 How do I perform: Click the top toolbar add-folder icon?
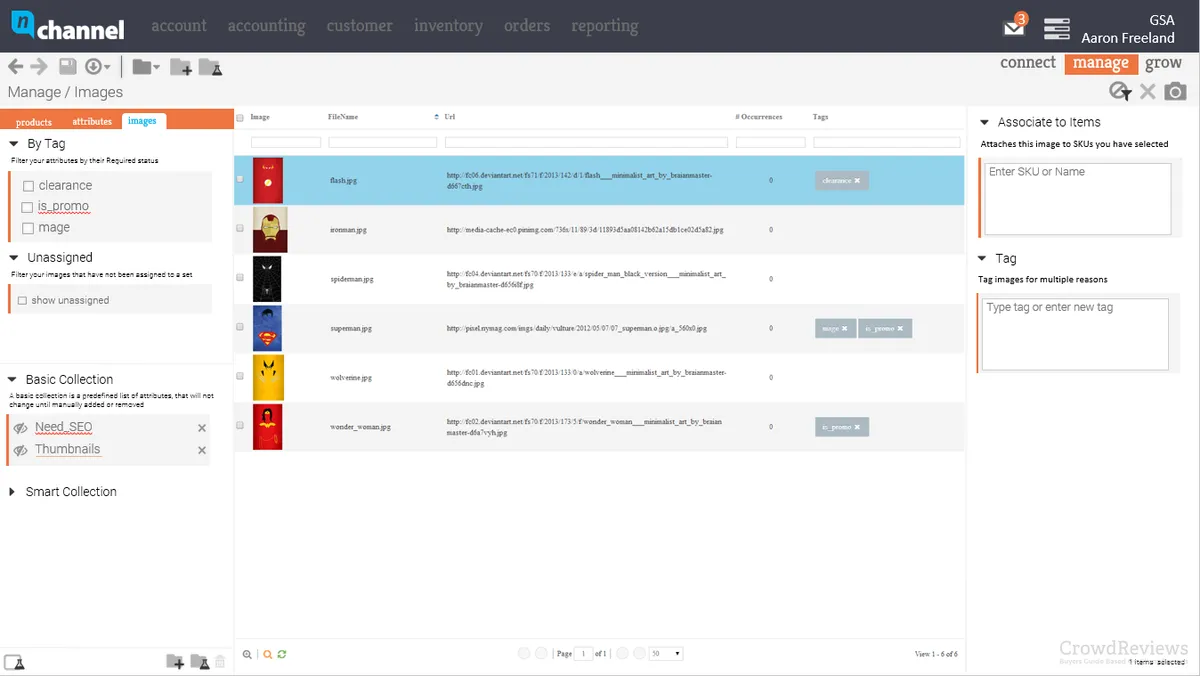pyautogui.click(x=180, y=67)
